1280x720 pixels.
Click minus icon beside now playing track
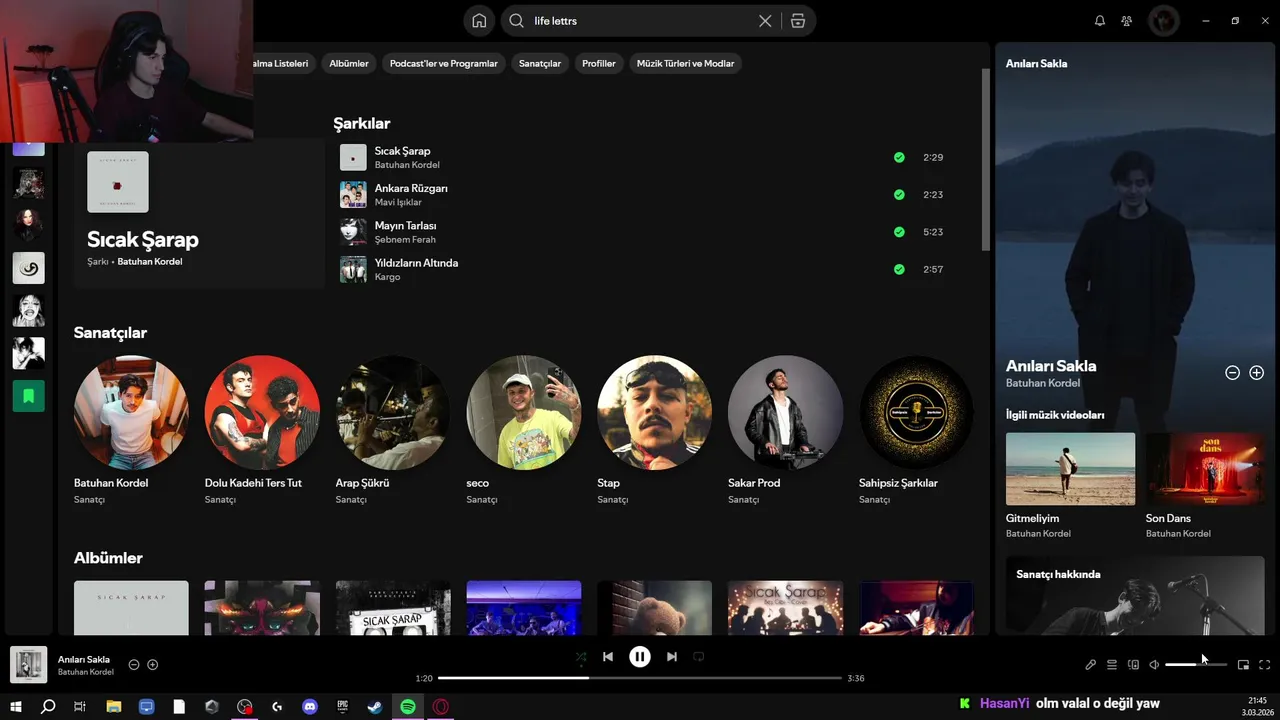(x=134, y=665)
